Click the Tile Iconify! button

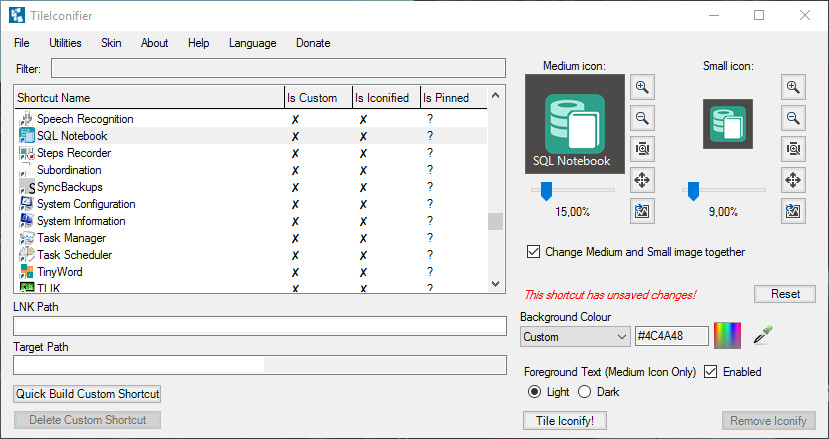565,421
